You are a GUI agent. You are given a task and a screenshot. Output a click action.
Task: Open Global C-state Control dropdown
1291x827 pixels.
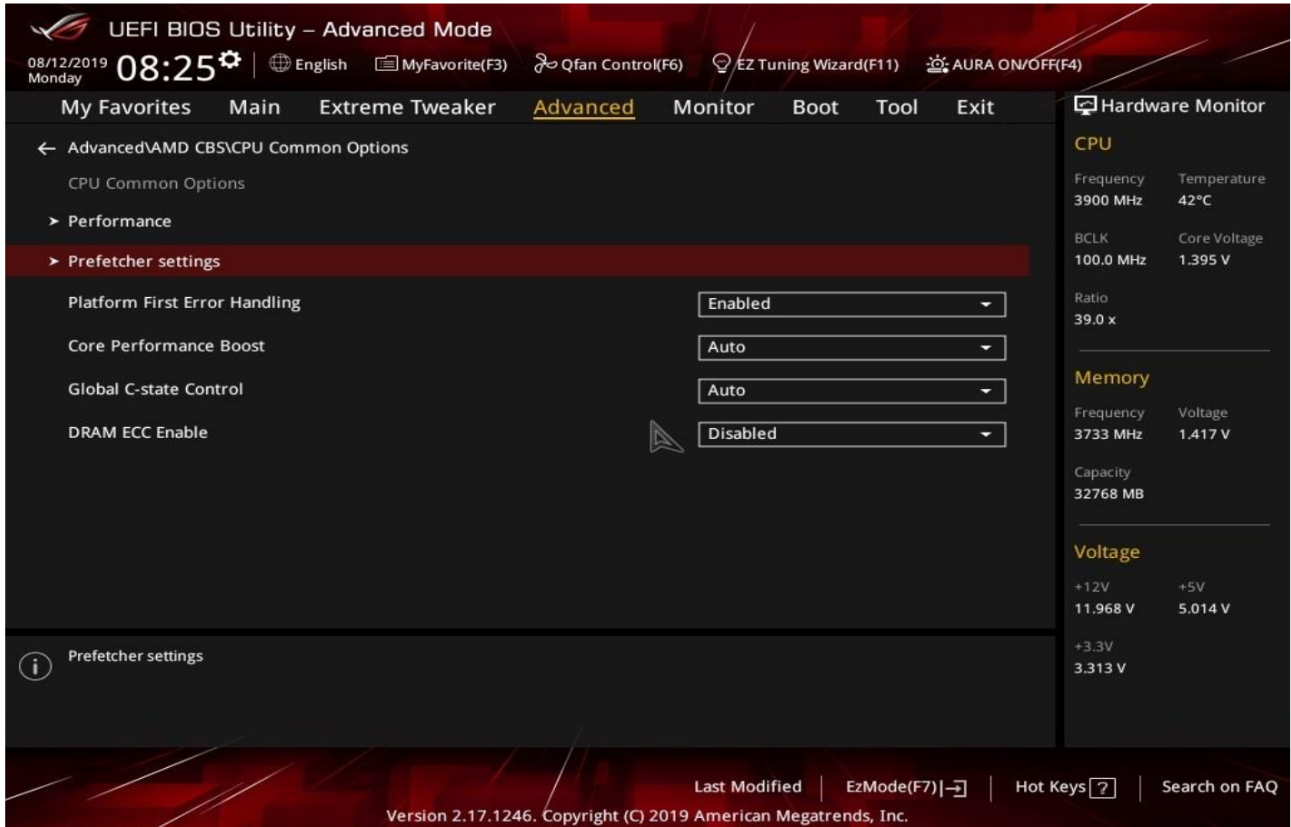tap(851, 391)
